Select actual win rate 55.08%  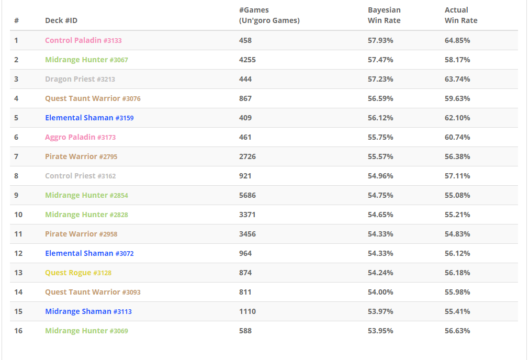(457, 195)
